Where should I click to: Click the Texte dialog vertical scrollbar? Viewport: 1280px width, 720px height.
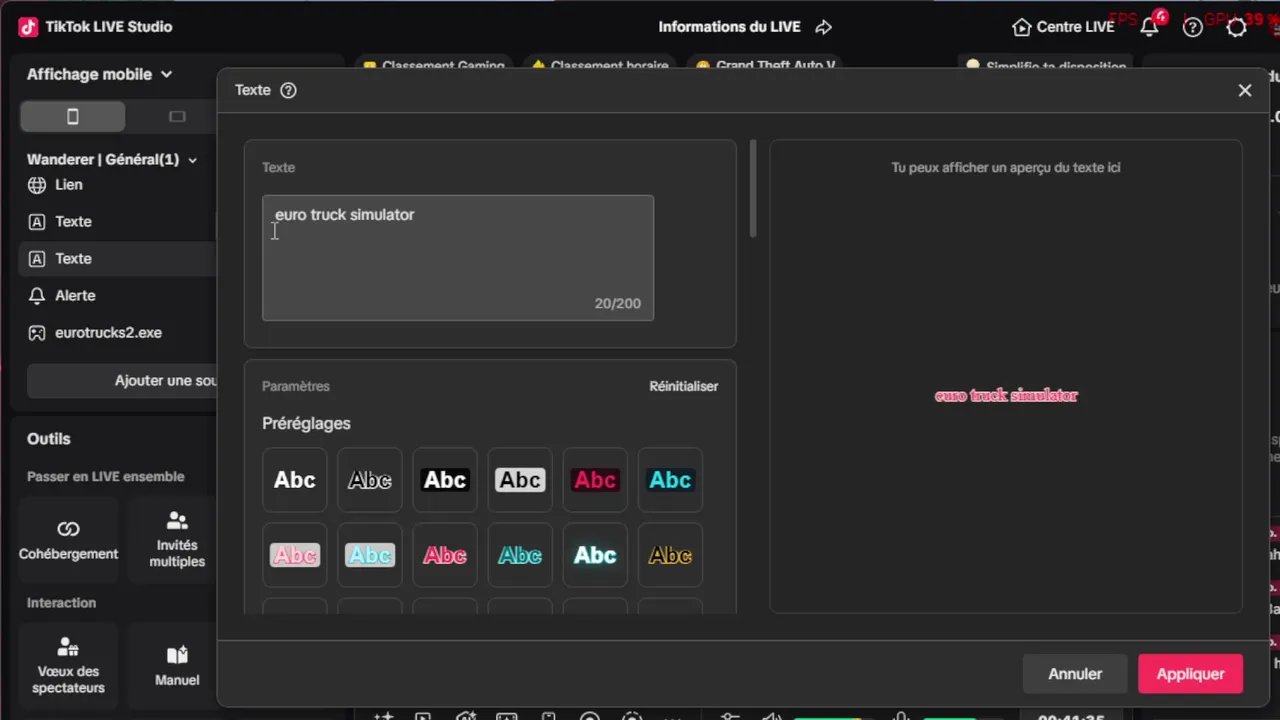[x=753, y=189]
